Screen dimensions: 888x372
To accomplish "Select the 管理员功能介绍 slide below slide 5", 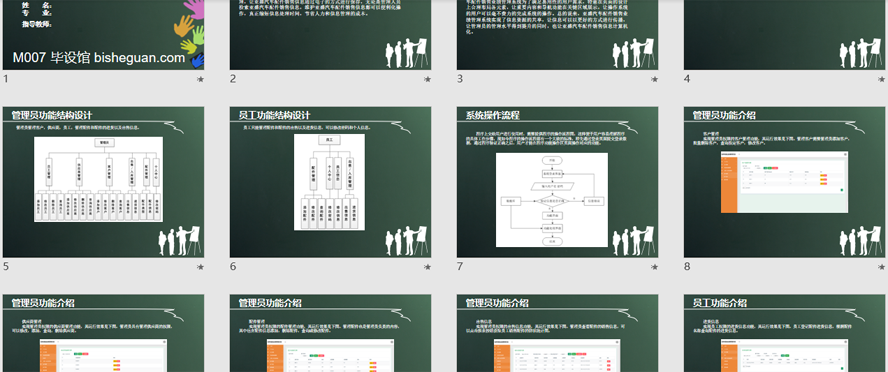I will tap(104, 333).
